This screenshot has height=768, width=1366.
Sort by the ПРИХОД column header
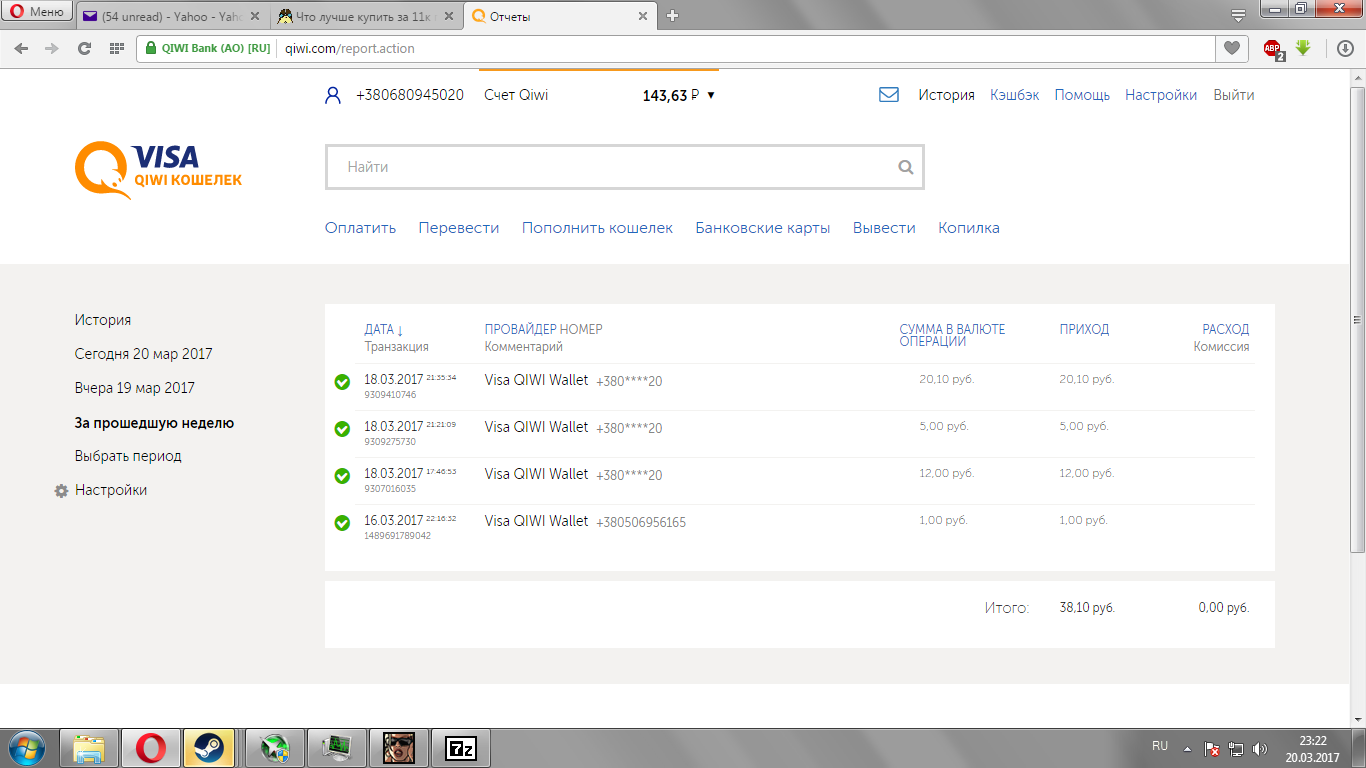1084,329
